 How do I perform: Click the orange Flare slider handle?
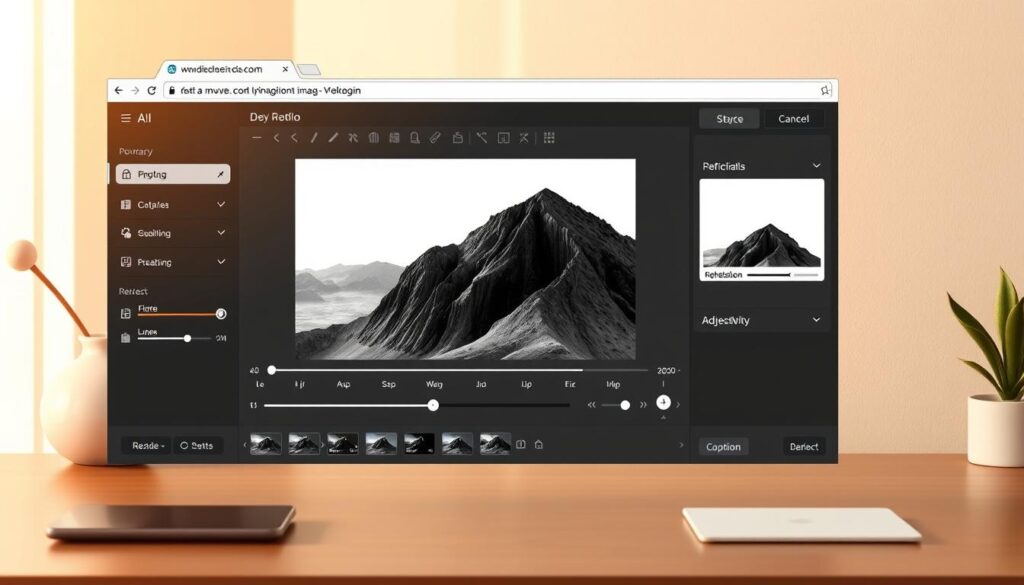click(x=221, y=314)
